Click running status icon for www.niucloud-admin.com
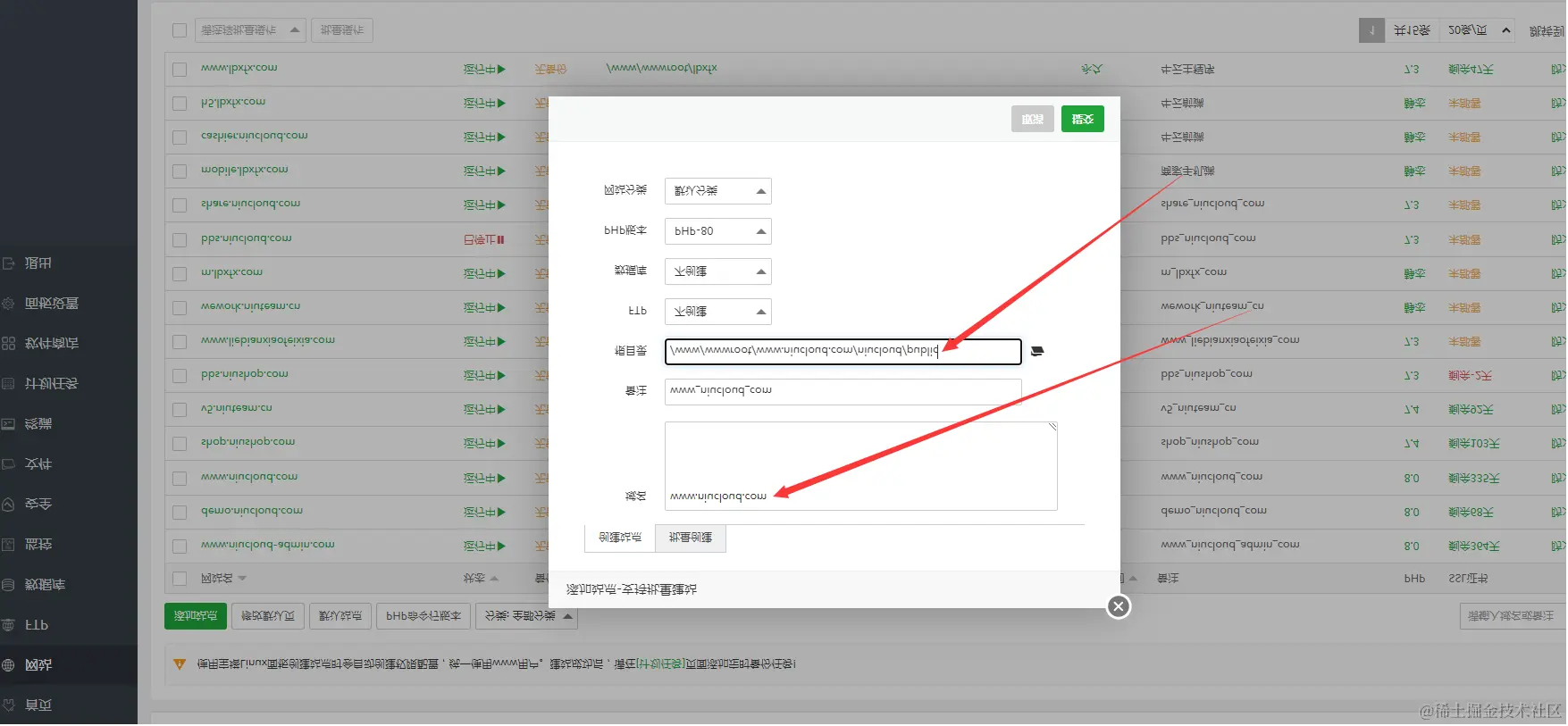This screenshot has width=1568, height=726. (x=501, y=546)
